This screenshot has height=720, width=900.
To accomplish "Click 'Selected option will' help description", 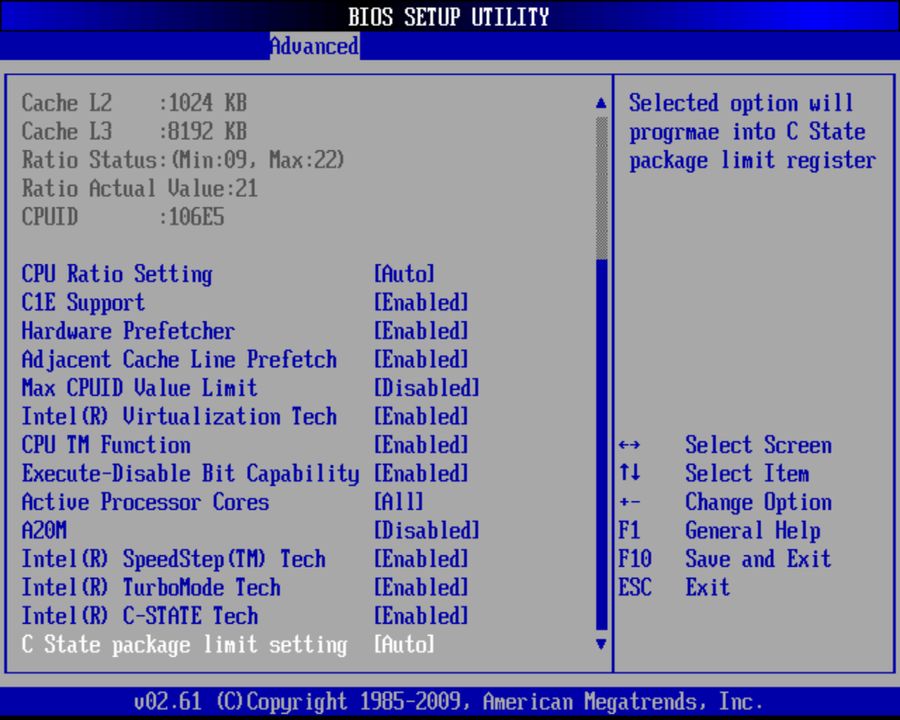I will (x=741, y=103).
